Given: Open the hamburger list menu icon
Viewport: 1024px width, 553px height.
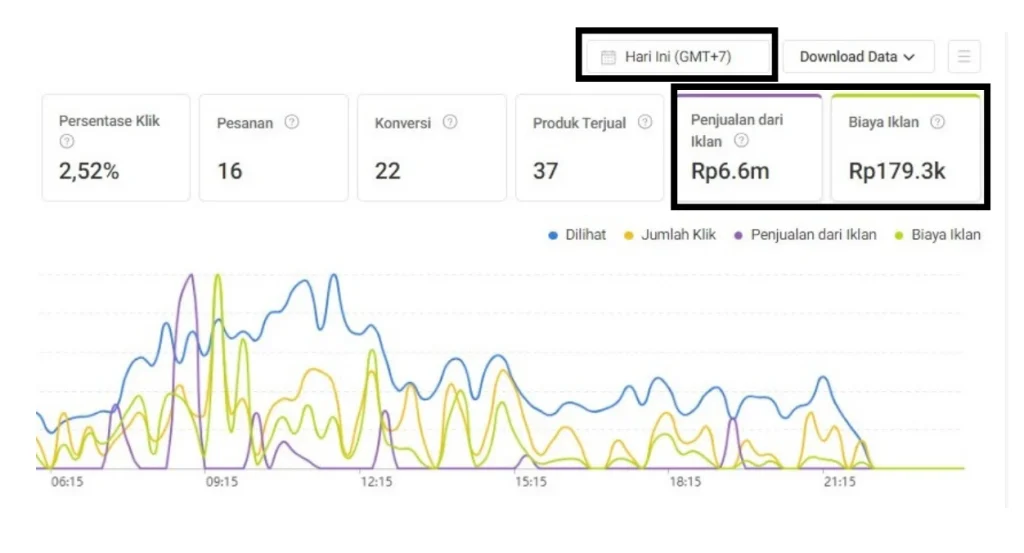Looking at the screenshot, I should [964, 57].
